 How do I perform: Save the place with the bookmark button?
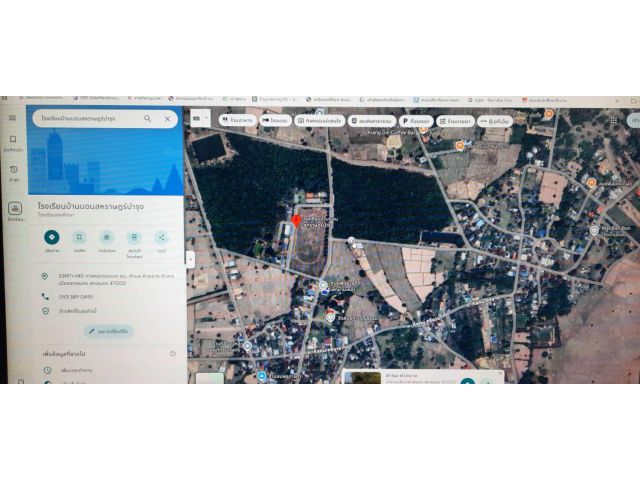79,237
